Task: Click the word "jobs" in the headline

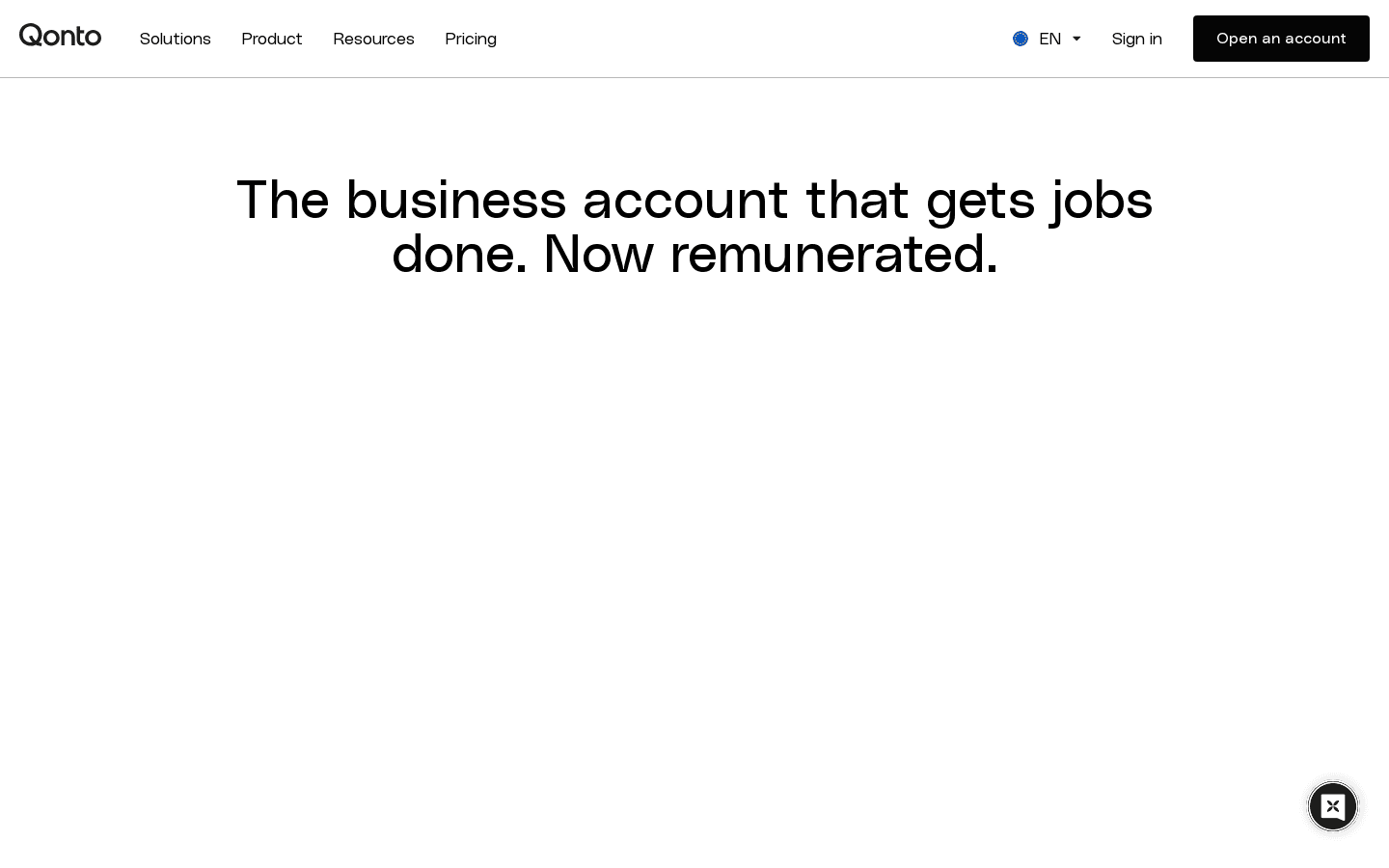Action: click(x=1102, y=201)
